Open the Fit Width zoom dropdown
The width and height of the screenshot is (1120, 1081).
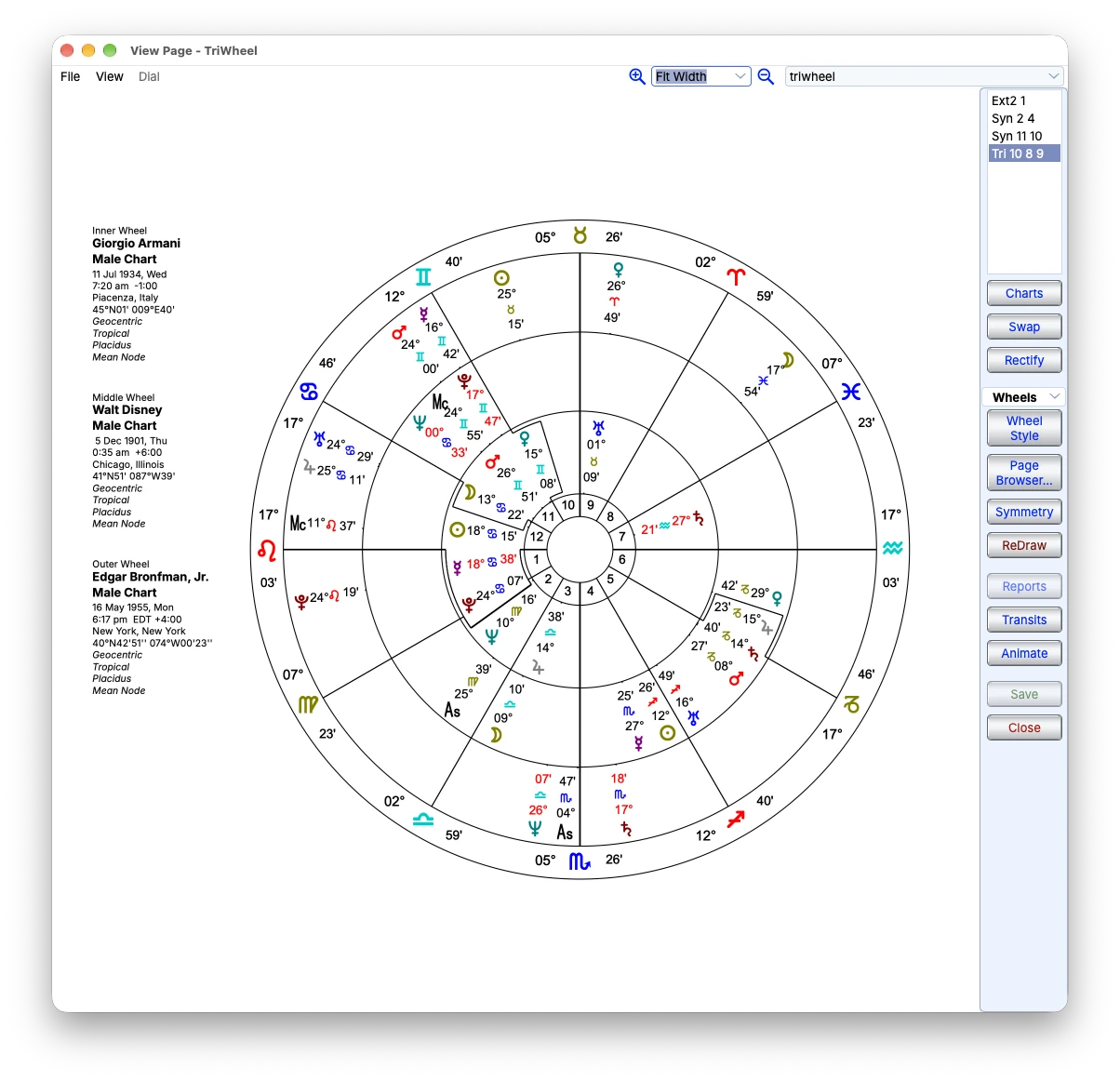[700, 76]
